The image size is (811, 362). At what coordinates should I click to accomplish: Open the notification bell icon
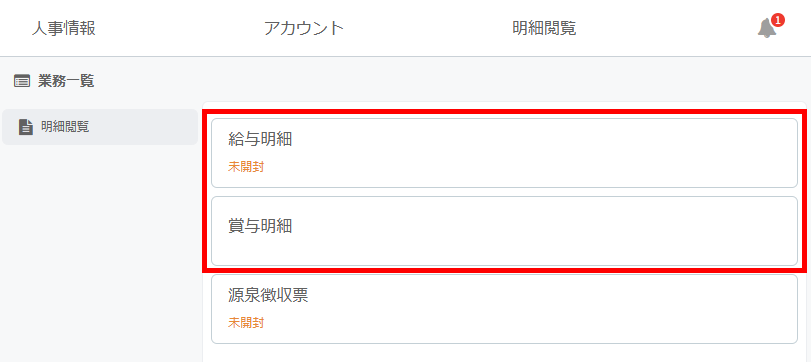(x=767, y=28)
